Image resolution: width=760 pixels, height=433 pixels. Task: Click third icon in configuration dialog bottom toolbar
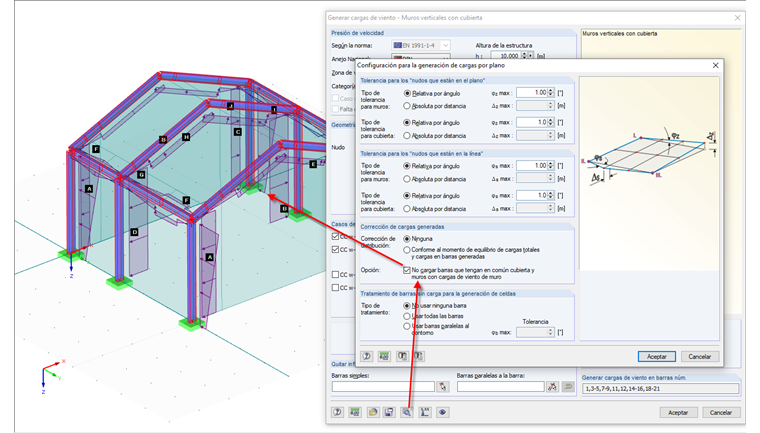click(x=402, y=356)
